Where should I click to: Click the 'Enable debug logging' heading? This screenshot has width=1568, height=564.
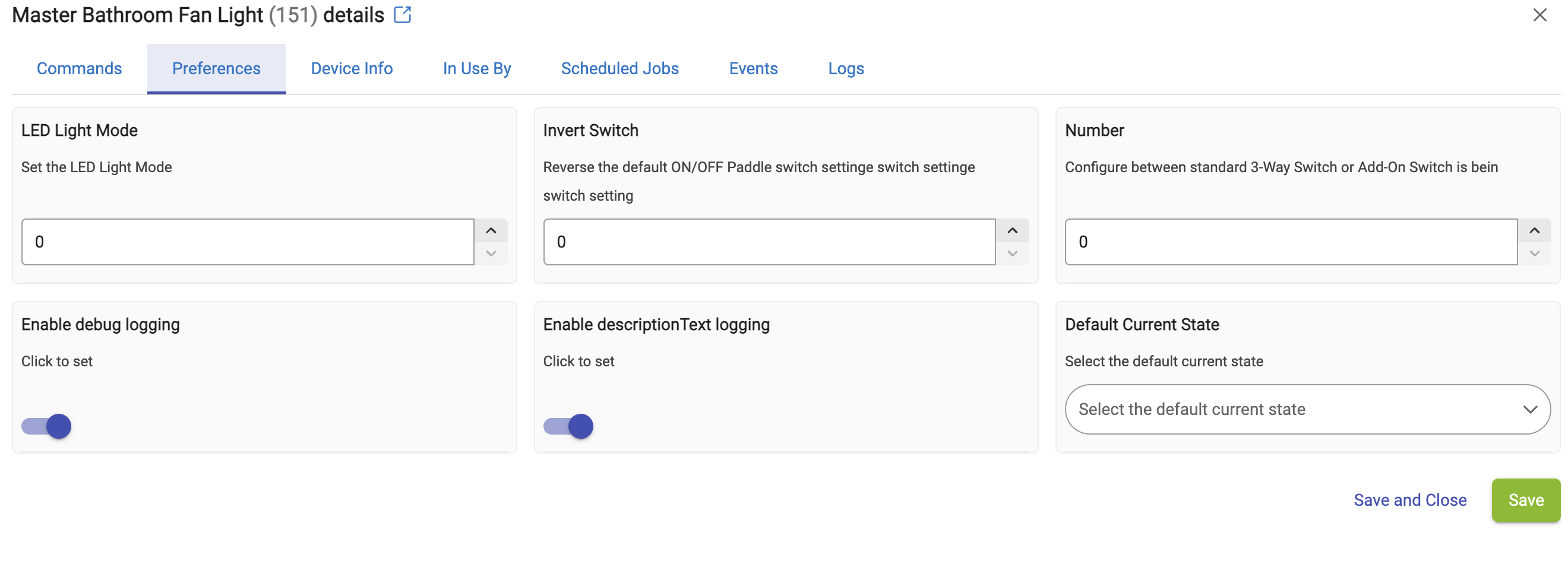100,325
